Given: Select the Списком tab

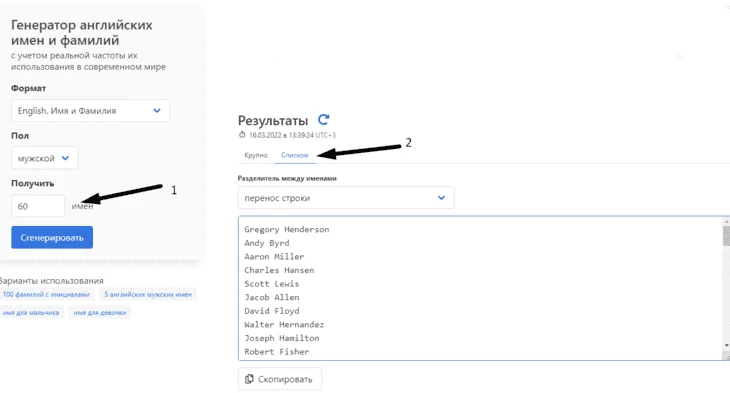Looking at the screenshot, I should pos(295,155).
